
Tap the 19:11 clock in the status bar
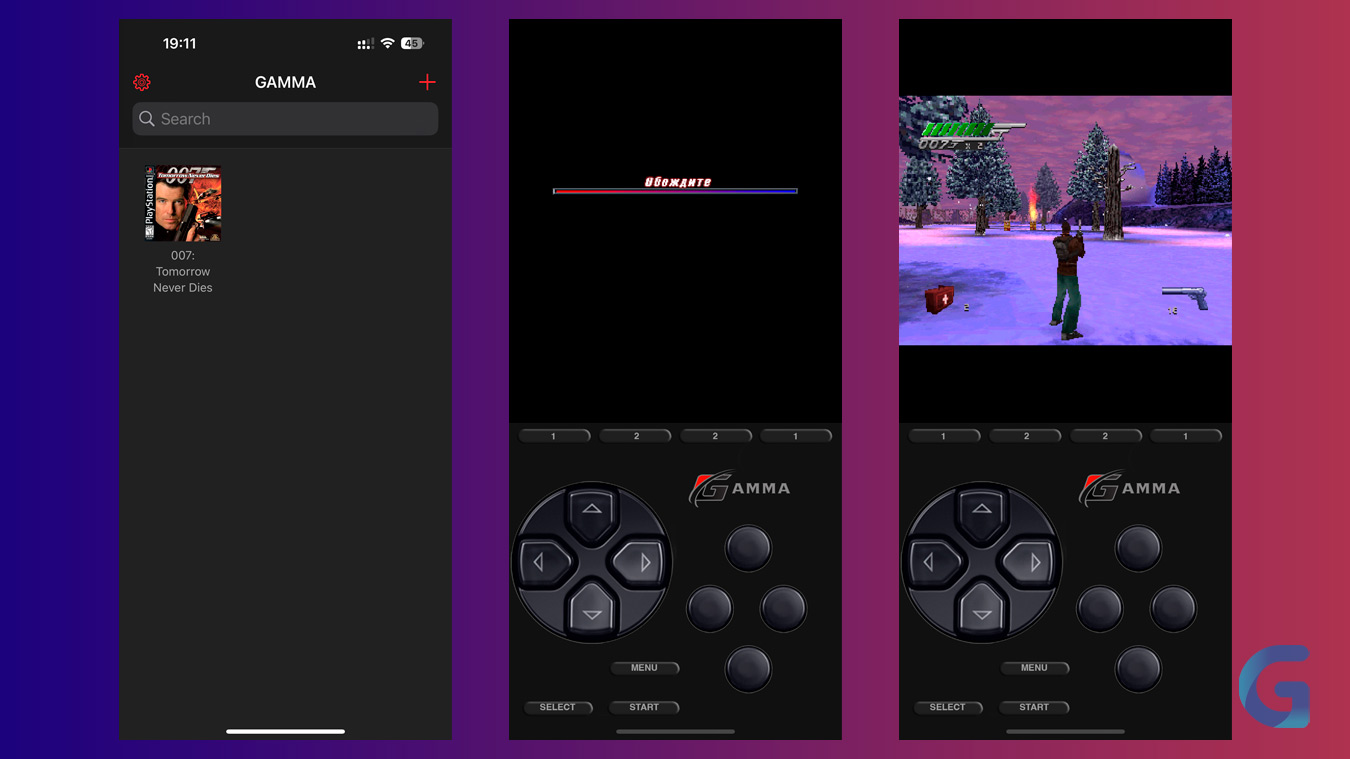(180, 44)
